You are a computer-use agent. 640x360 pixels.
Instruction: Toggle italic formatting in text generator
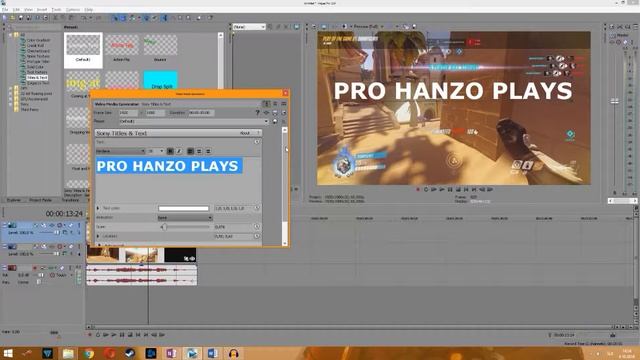point(179,151)
